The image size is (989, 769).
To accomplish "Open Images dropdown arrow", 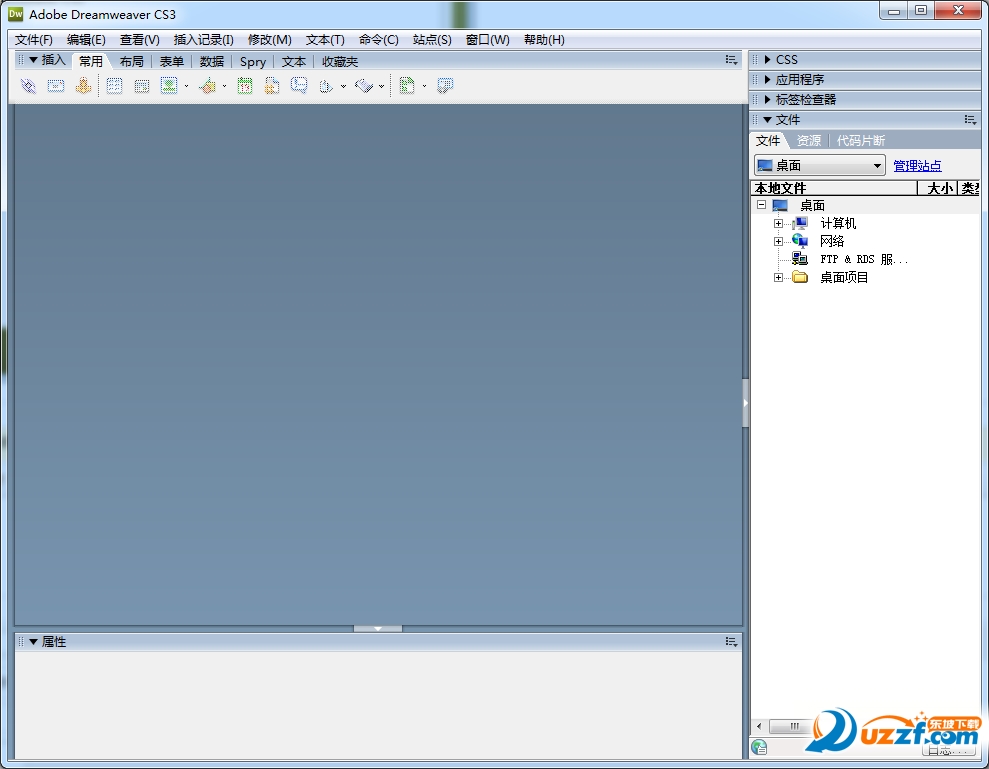I will coord(187,86).
